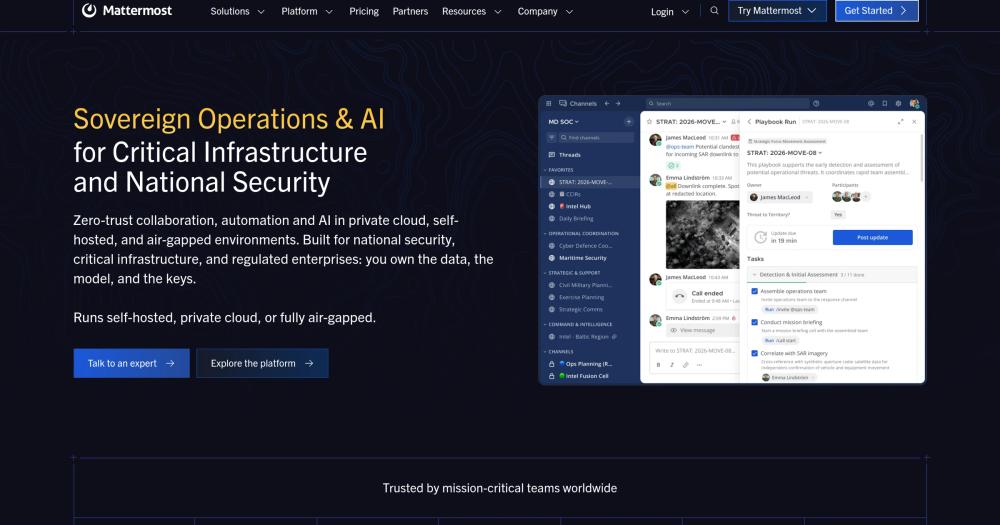Click the Find channels field
This screenshot has height=525, width=1000.
click(x=596, y=138)
